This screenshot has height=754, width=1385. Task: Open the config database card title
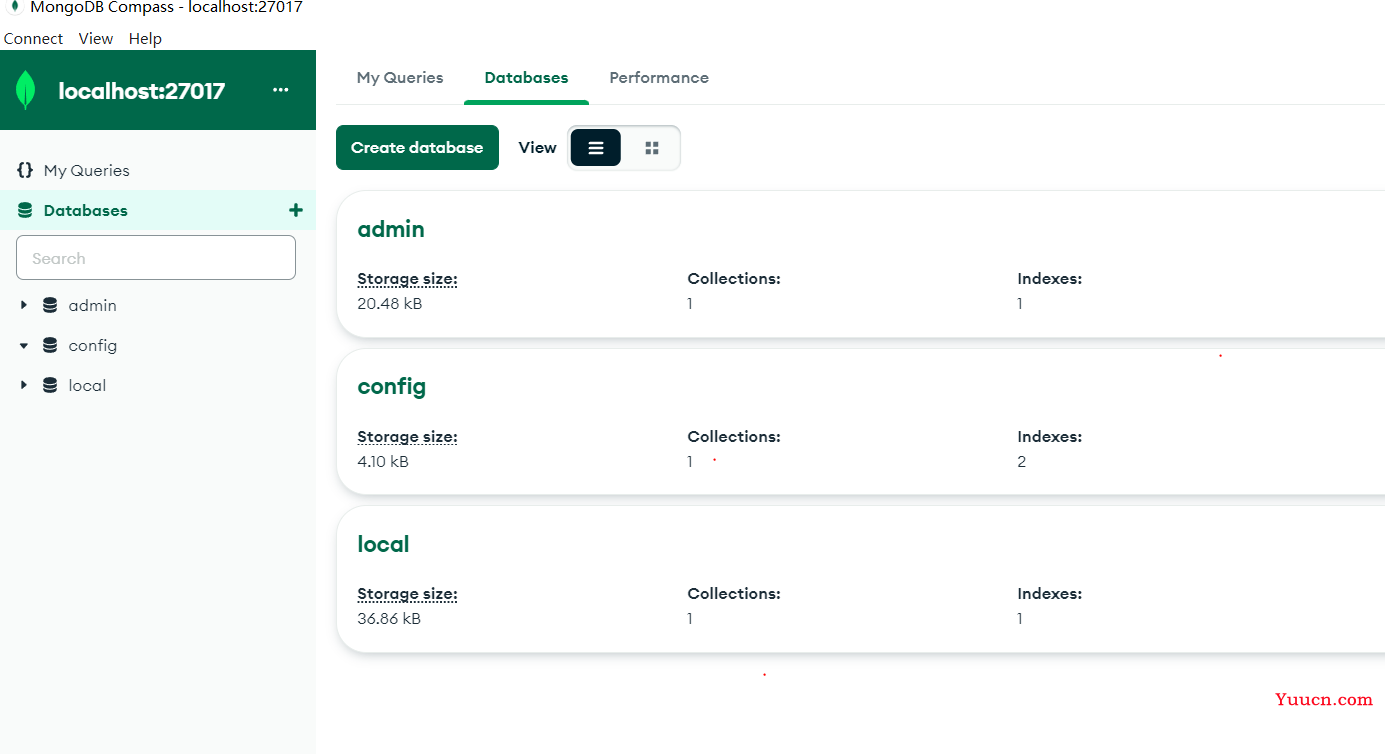pos(392,387)
